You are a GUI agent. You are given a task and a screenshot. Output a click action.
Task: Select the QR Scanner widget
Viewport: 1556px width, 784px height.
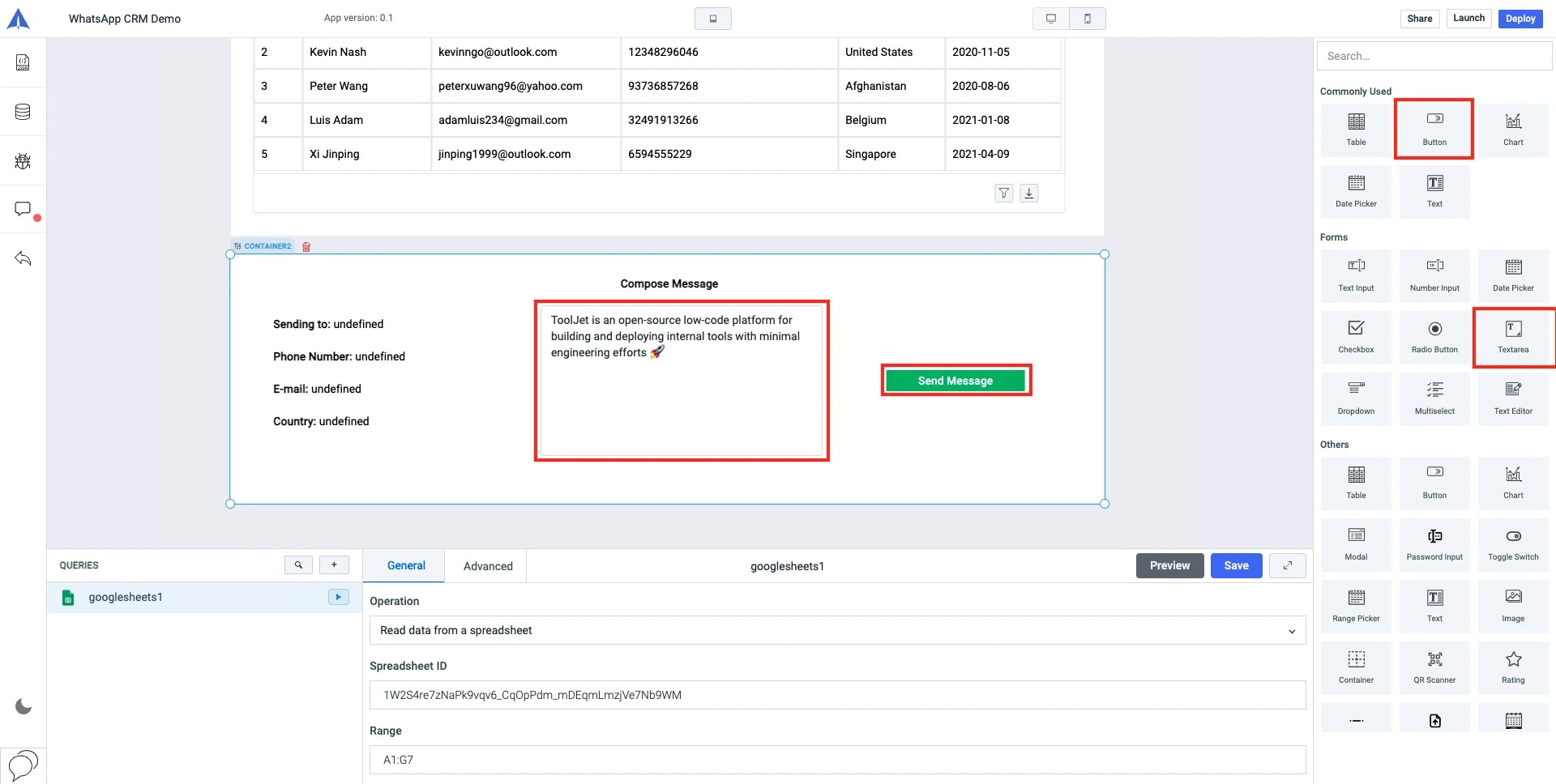[1434, 666]
